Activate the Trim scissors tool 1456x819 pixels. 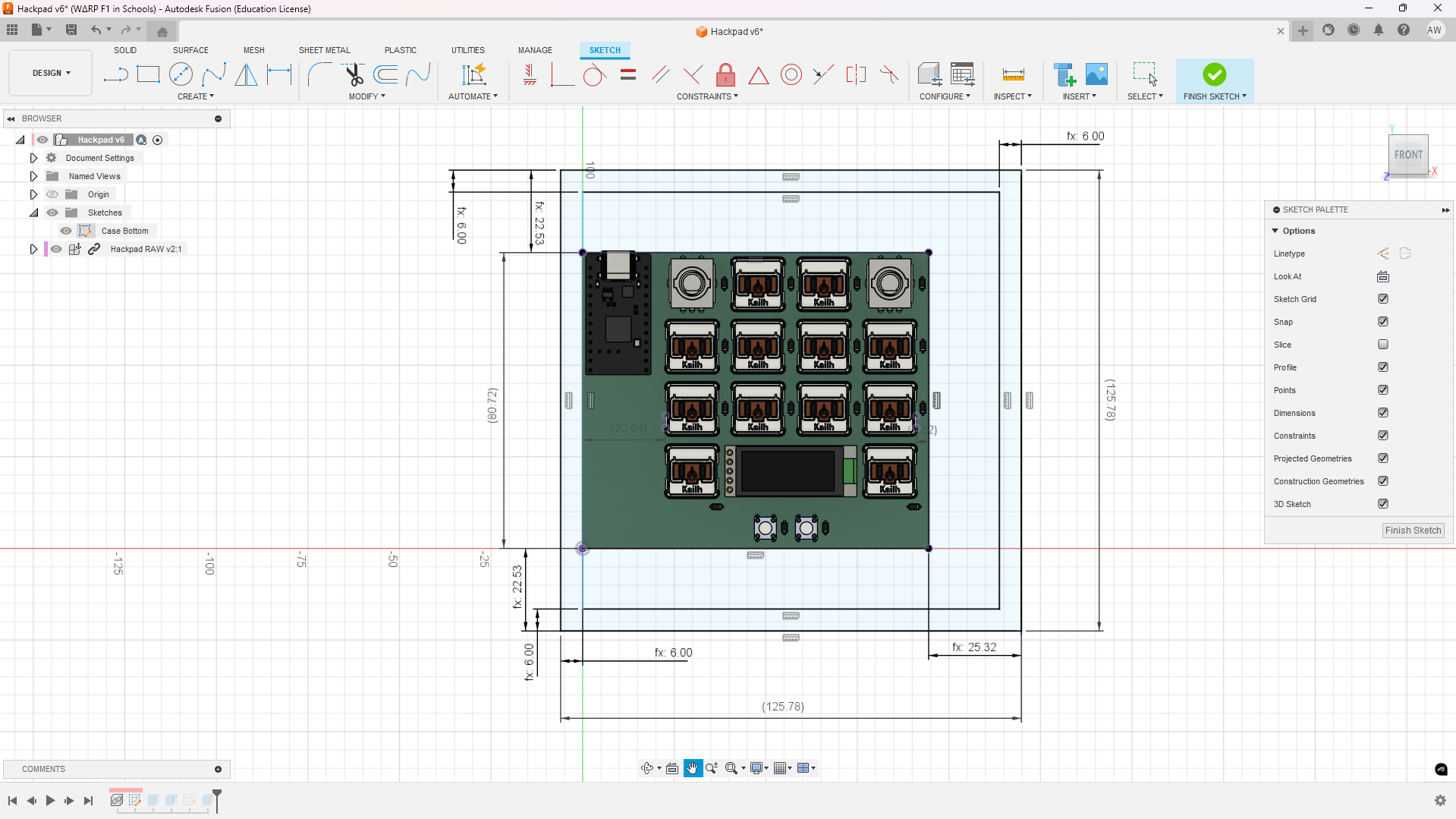(354, 74)
